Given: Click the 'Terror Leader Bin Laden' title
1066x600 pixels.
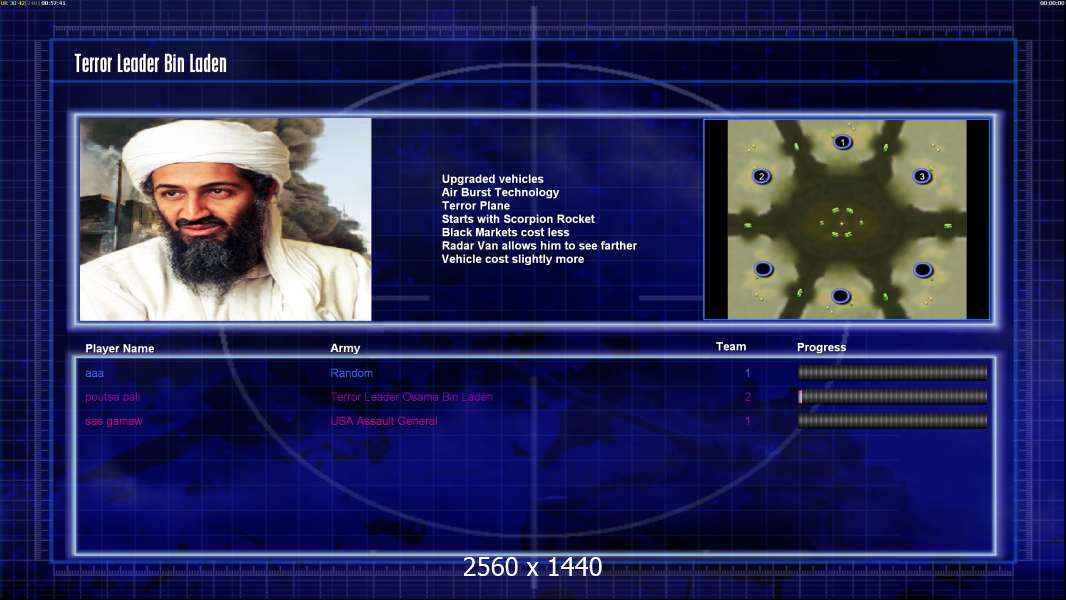Looking at the screenshot, I should [150, 64].
